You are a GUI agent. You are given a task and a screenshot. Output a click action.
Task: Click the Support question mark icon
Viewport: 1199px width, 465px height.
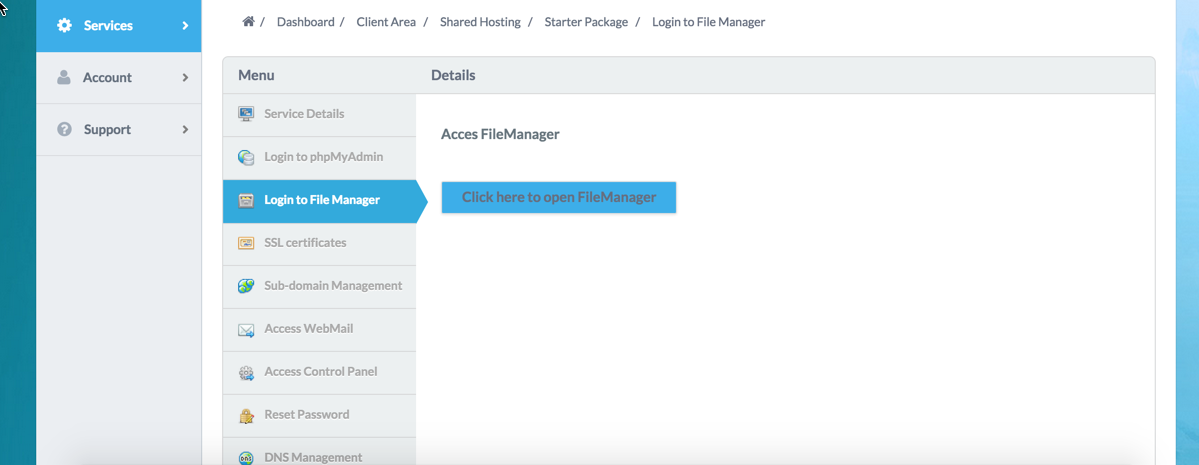(x=64, y=129)
